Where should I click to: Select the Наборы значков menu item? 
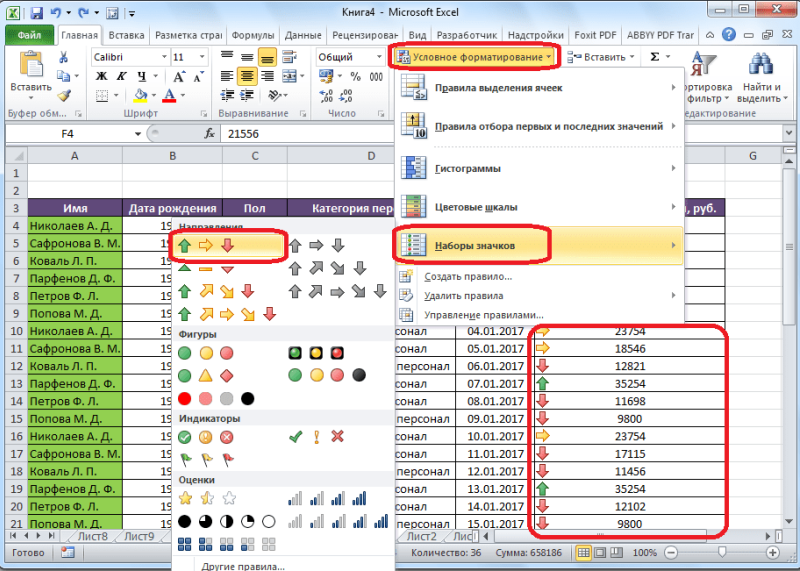click(539, 245)
